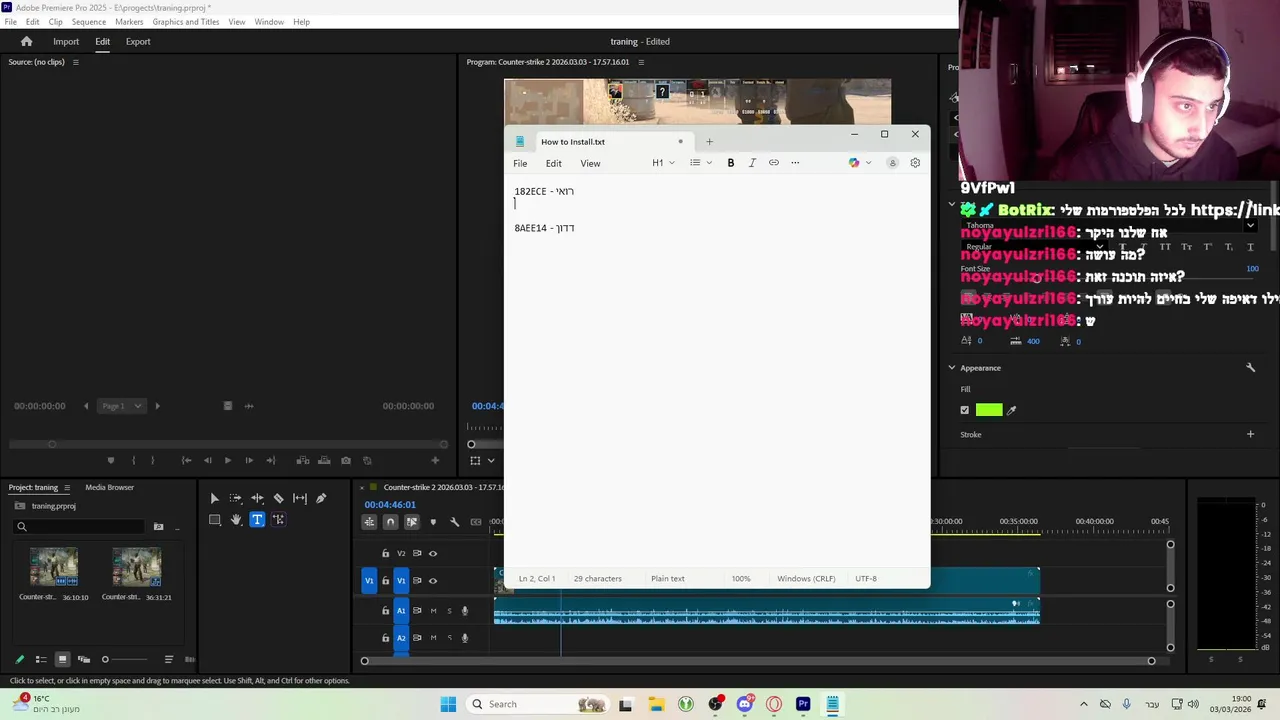Open sort icons menu in project panel
The height and width of the screenshot is (720, 1280).
tap(169, 659)
